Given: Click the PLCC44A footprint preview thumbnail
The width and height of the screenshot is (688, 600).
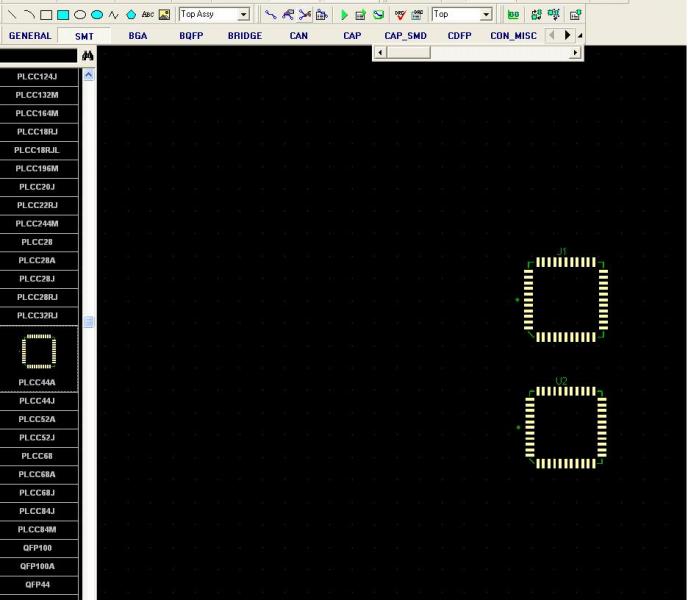Looking at the screenshot, I should 38,351.
